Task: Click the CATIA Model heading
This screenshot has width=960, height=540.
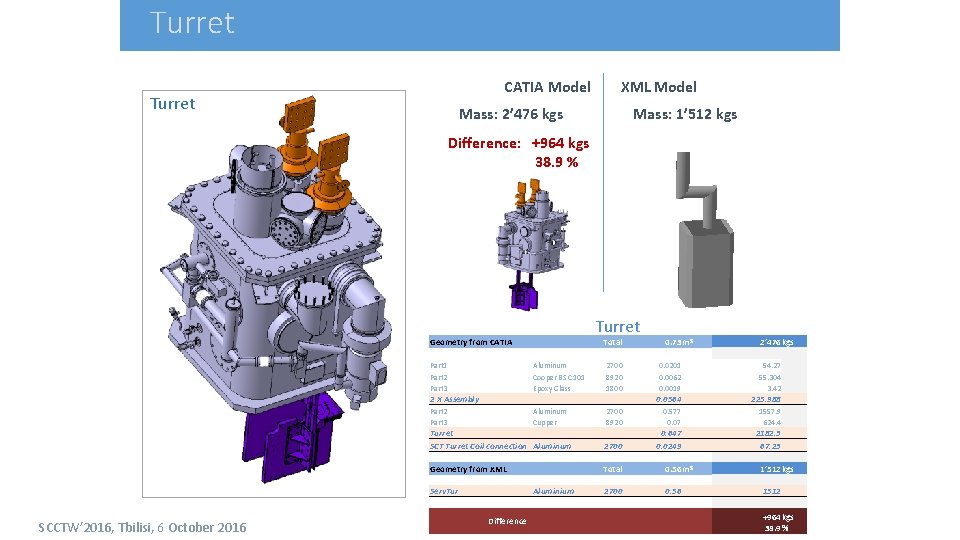Action: [x=547, y=87]
